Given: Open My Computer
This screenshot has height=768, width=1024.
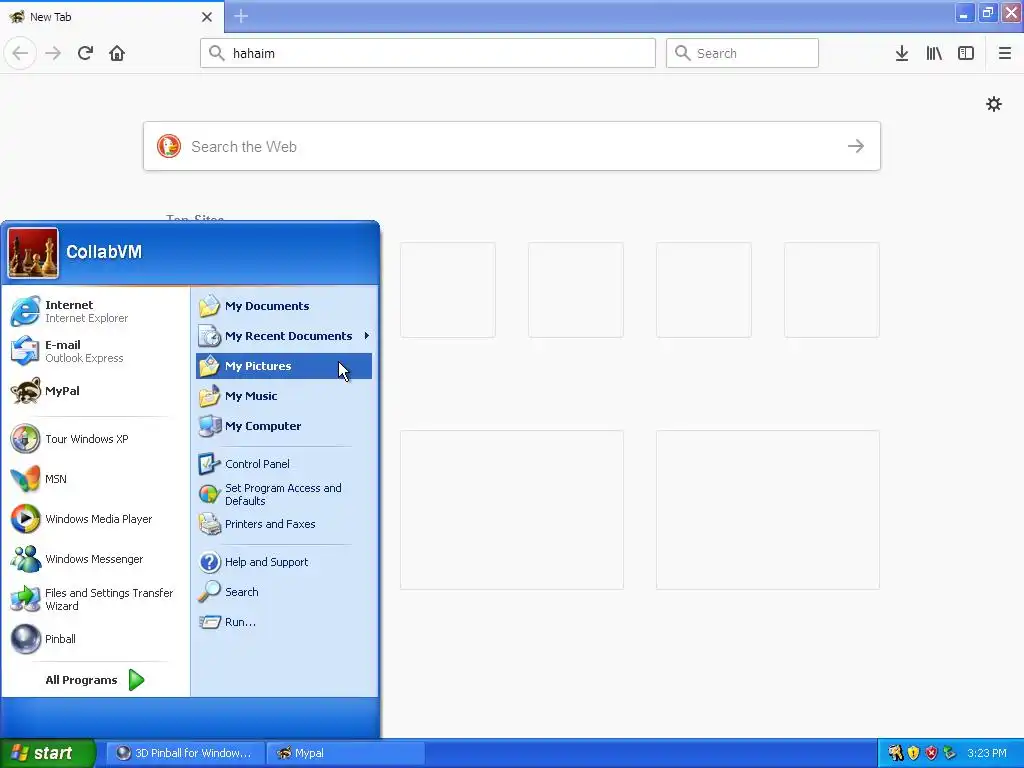Looking at the screenshot, I should click(284, 426).
